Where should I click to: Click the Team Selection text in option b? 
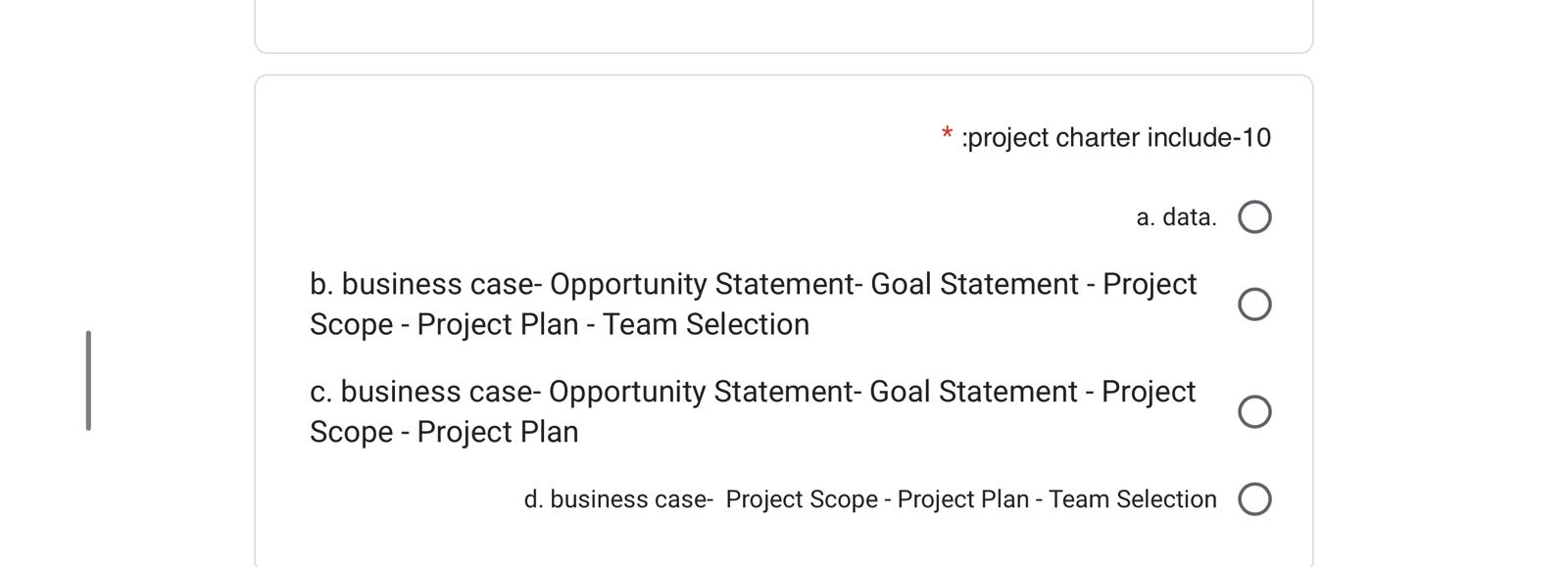[708, 324]
